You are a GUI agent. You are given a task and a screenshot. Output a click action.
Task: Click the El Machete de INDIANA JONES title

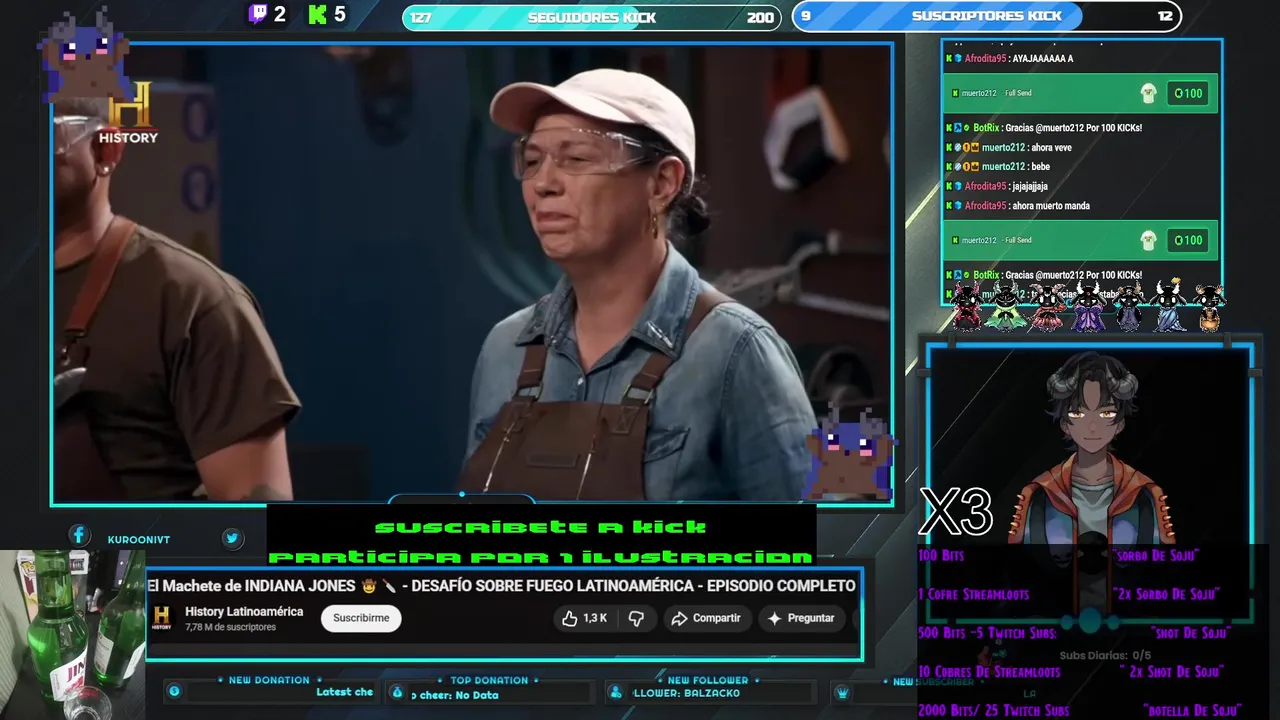pos(501,585)
